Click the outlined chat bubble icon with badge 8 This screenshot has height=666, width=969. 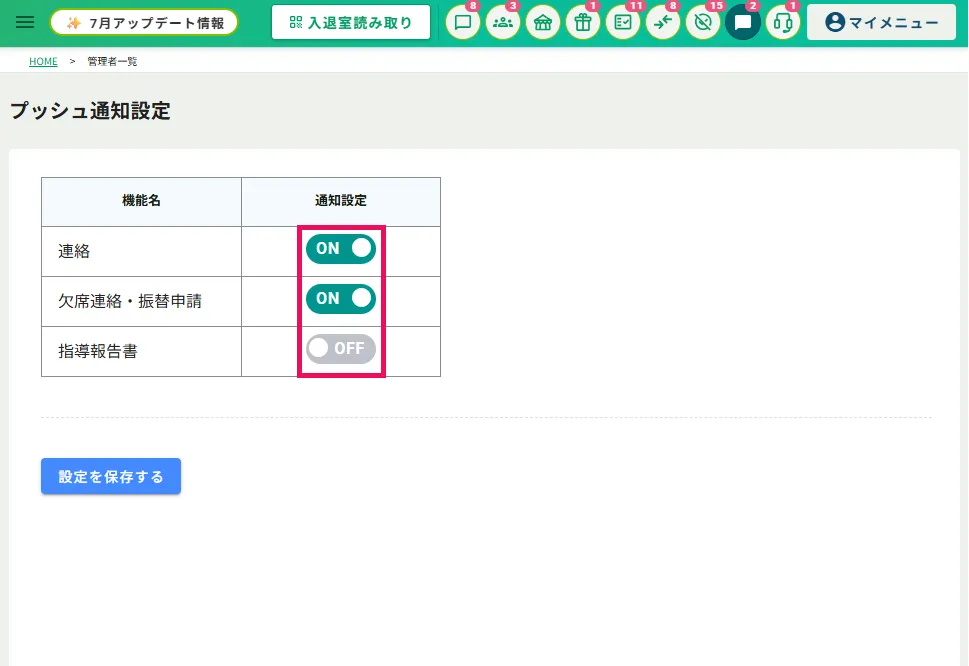point(463,23)
